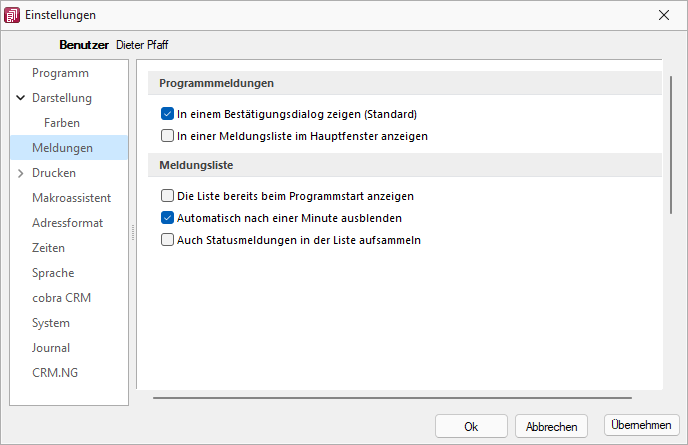
Task: Open the Farben settings page
Action: tap(62, 123)
